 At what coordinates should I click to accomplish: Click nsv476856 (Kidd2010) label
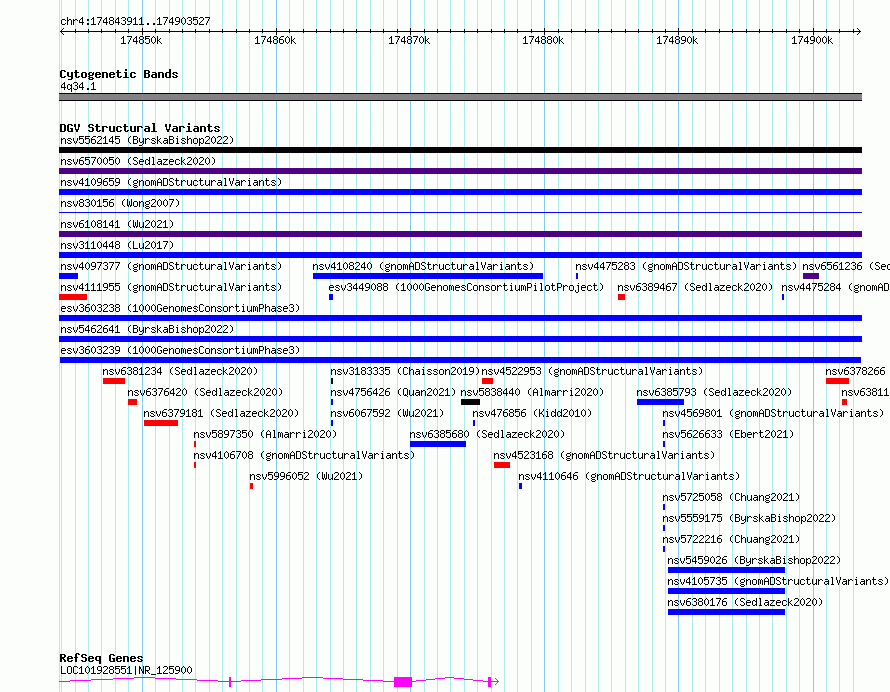coord(532,413)
